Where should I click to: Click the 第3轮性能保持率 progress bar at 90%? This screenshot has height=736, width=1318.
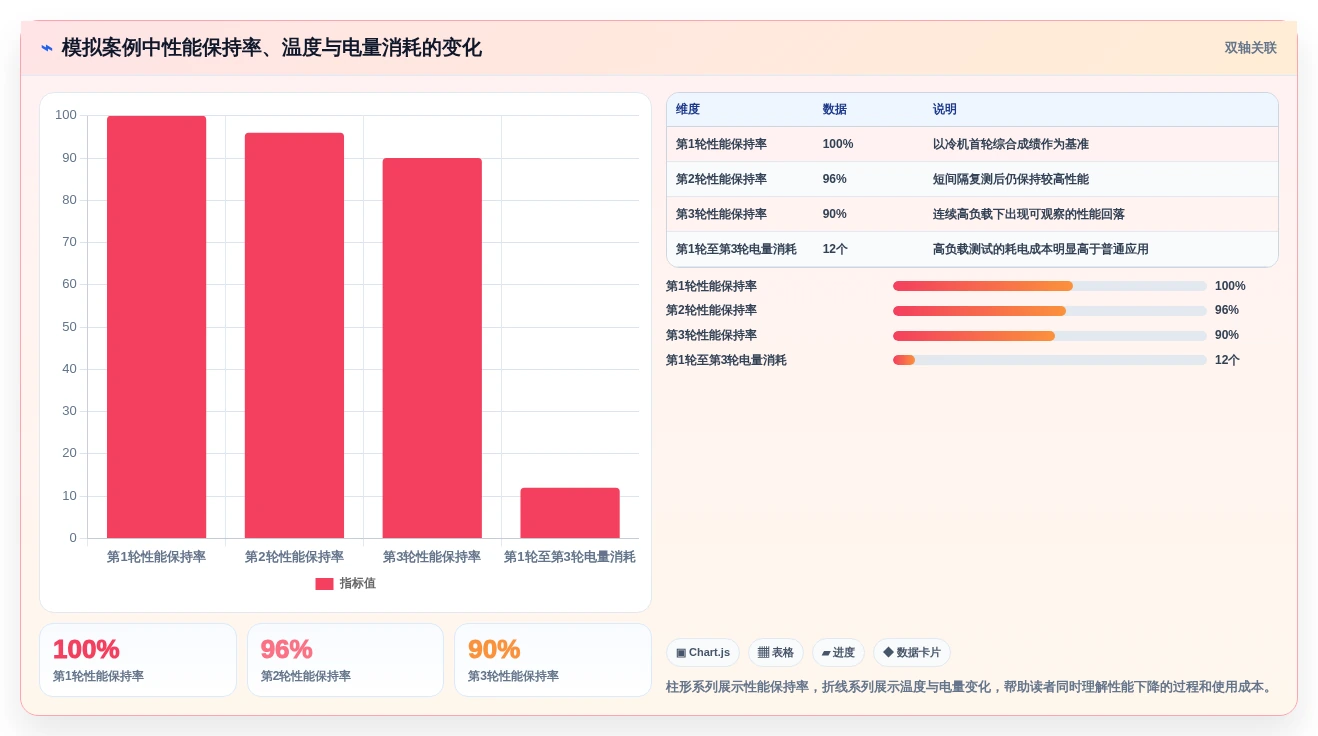(x=1050, y=336)
